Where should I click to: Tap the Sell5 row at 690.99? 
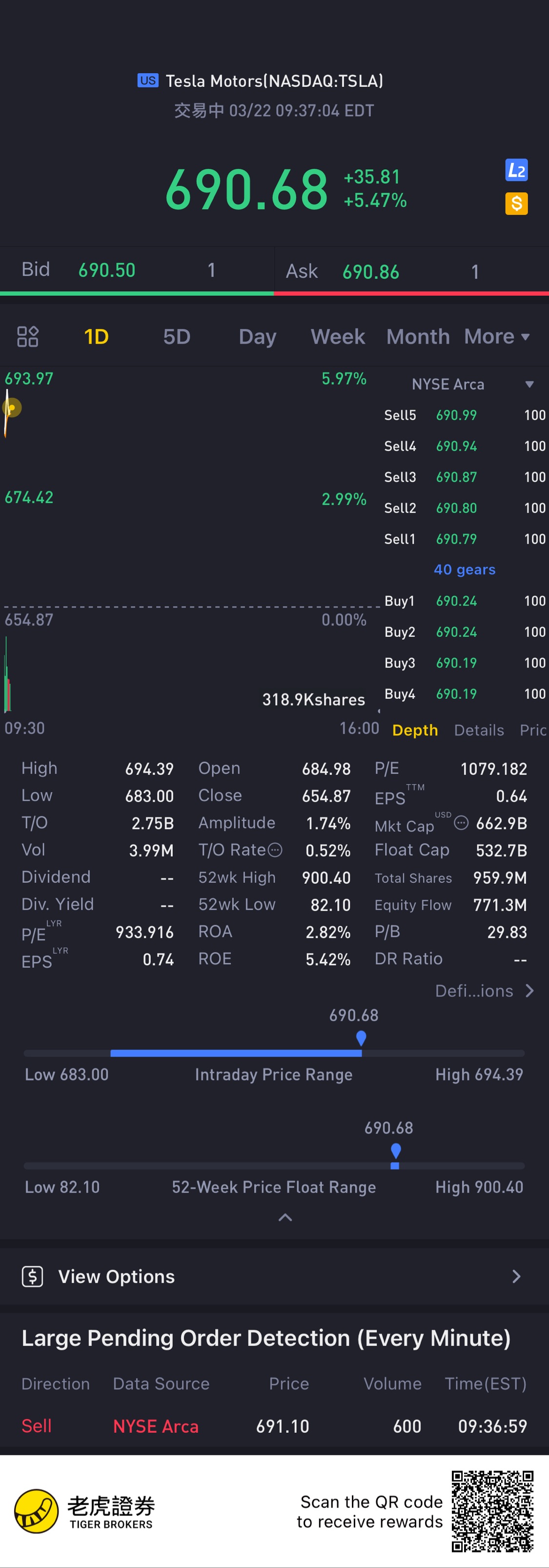465,415
